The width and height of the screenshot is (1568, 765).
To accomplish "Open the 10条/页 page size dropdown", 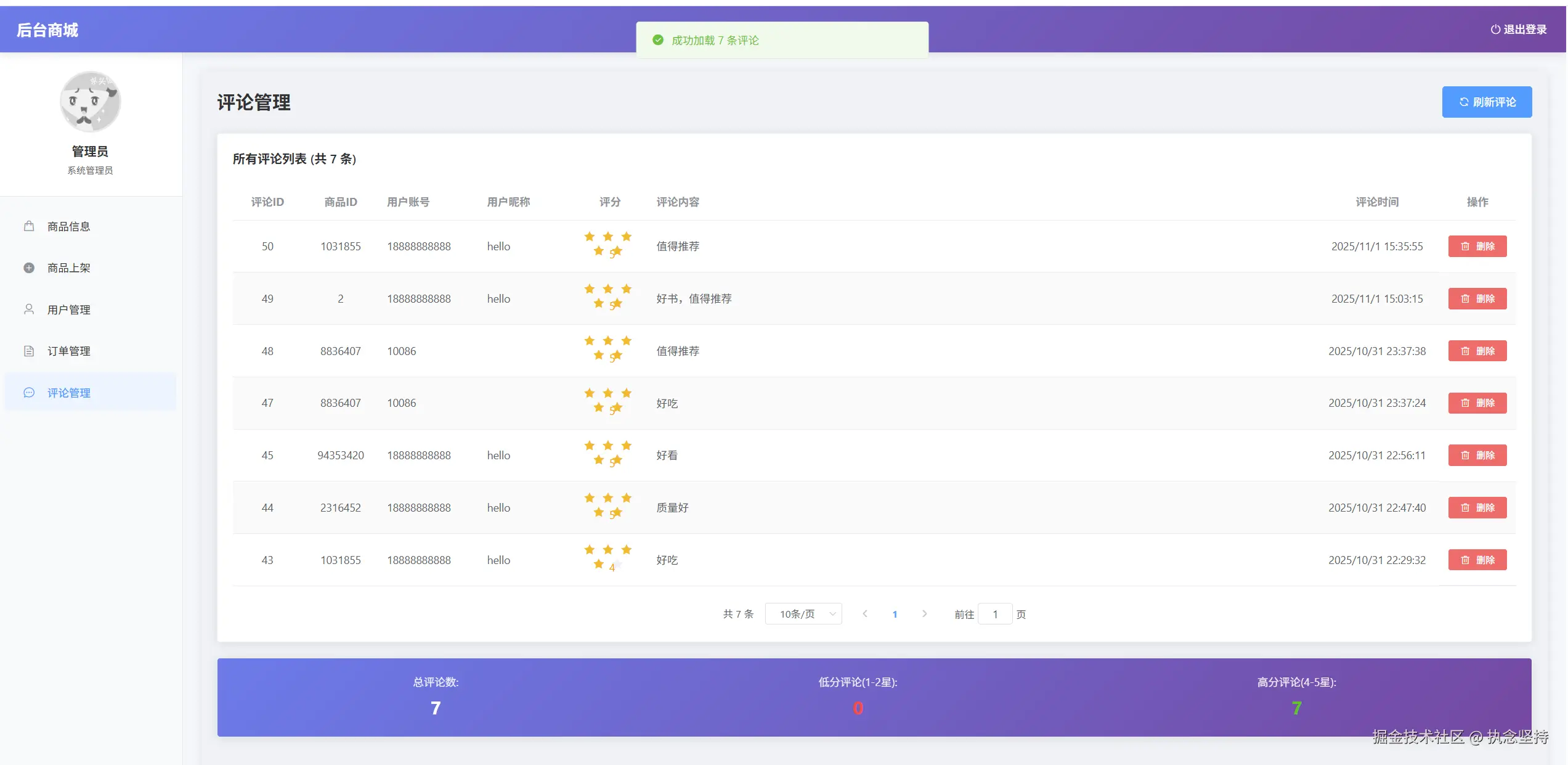I will tap(803, 614).
